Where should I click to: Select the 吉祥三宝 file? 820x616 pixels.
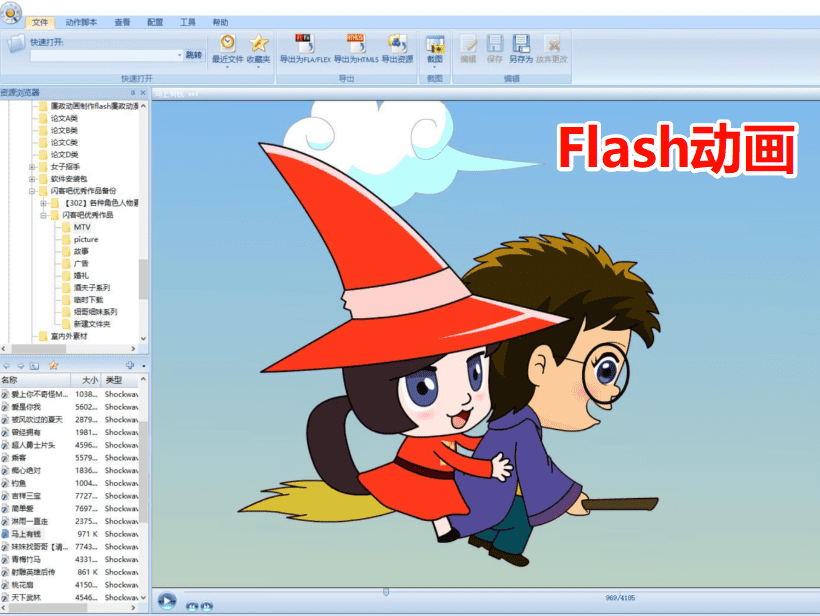[26, 496]
